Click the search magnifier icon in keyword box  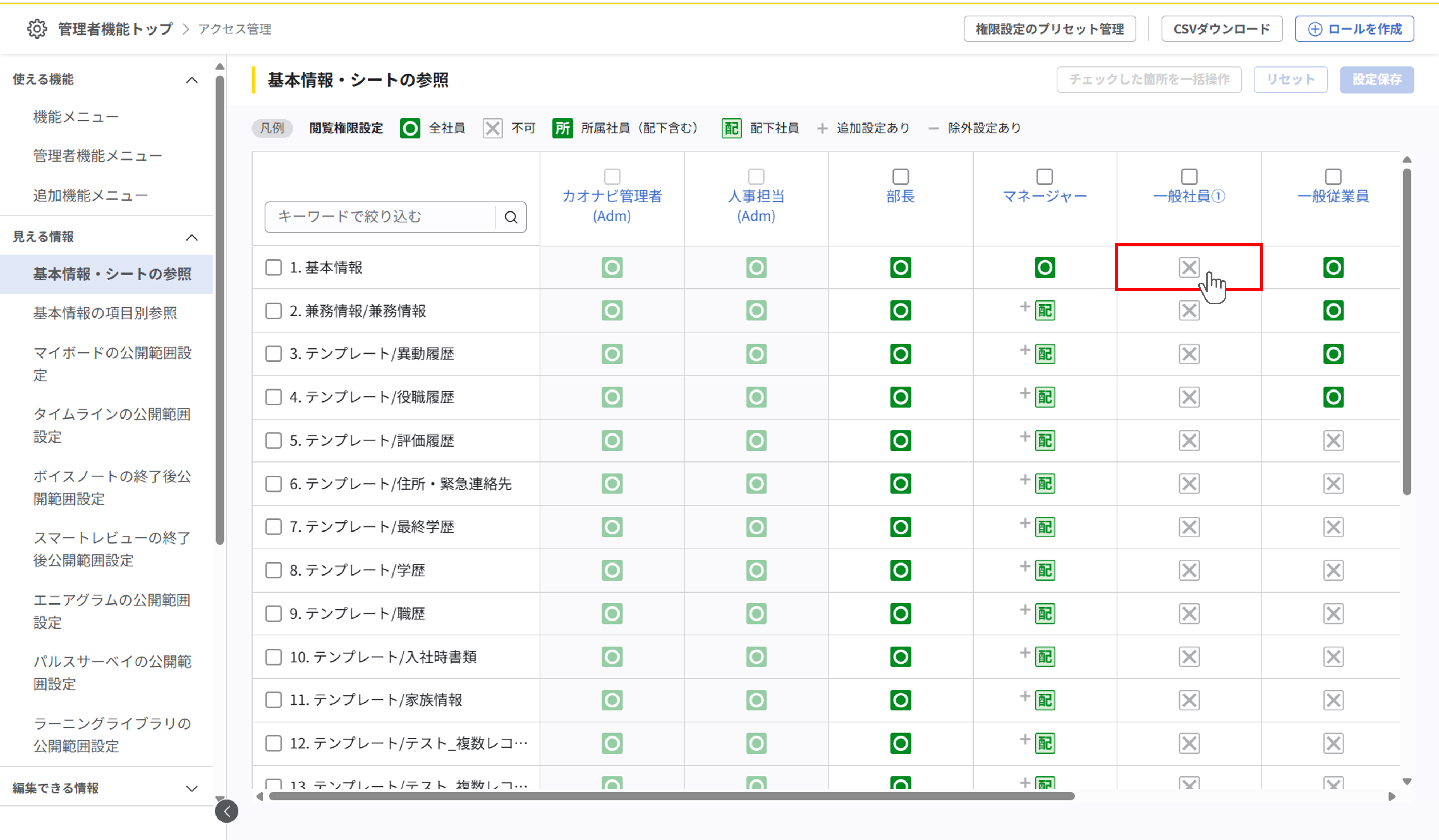coord(511,217)
